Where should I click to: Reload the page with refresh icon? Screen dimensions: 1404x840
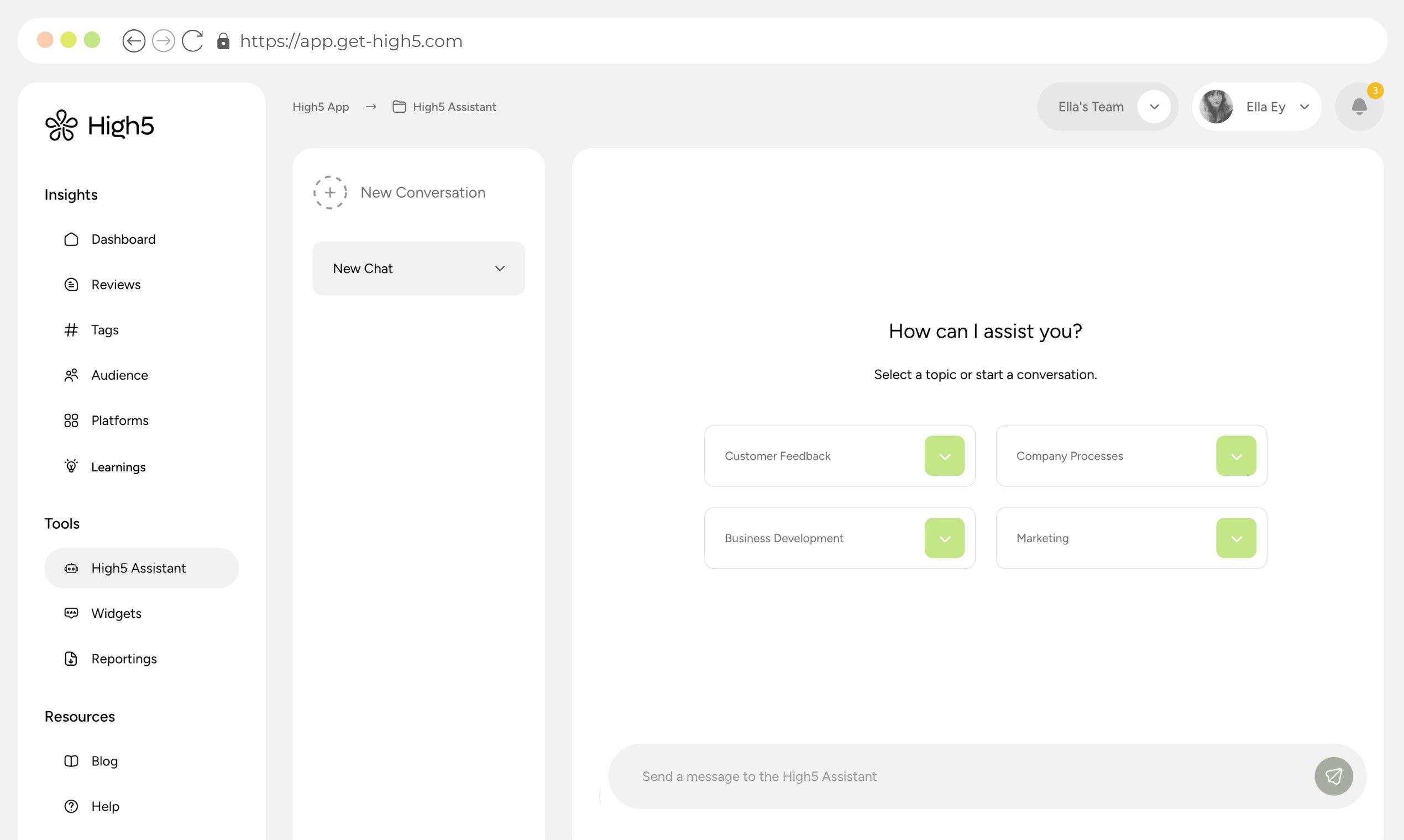pyautogui.click(x=192, y=41)
